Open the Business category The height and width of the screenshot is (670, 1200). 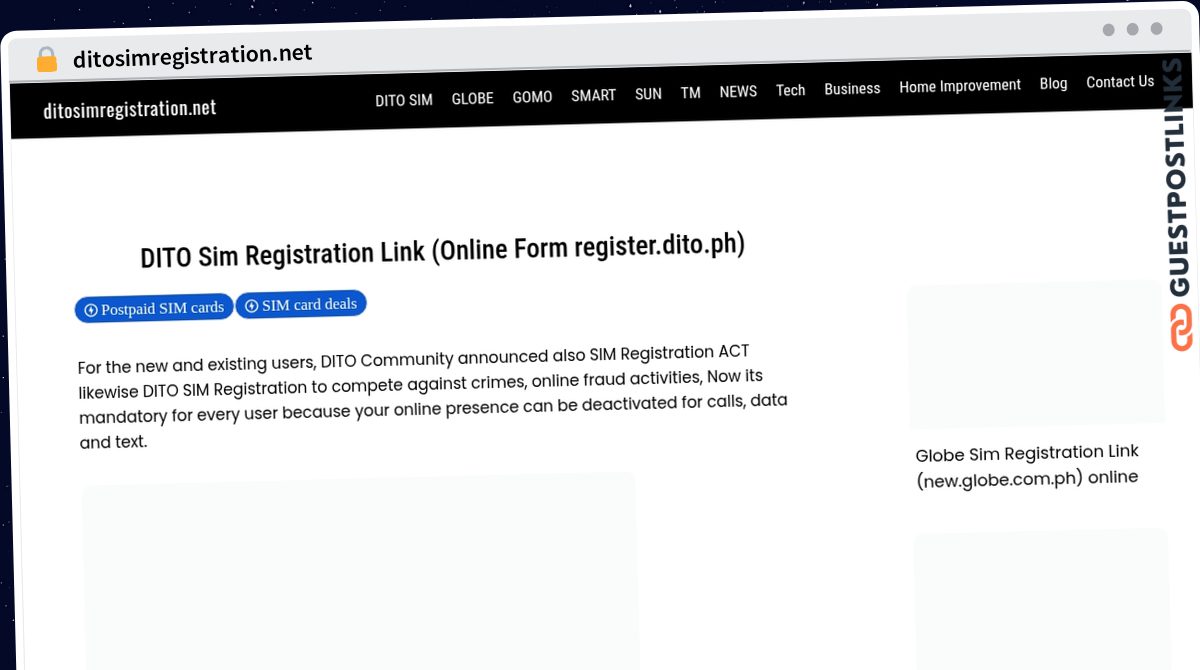click(852, 88)
